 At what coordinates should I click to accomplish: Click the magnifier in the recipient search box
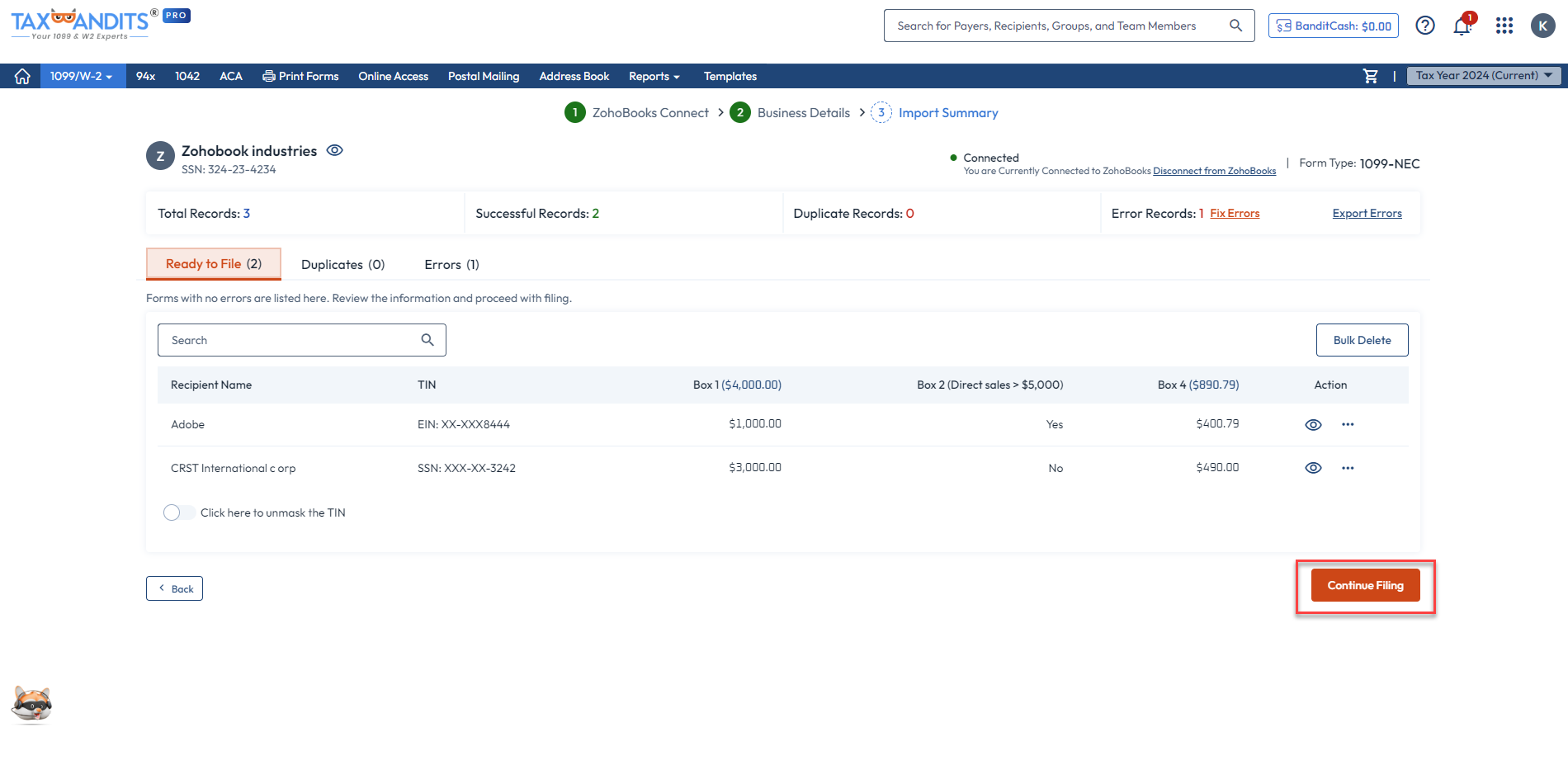click(427, 340)
